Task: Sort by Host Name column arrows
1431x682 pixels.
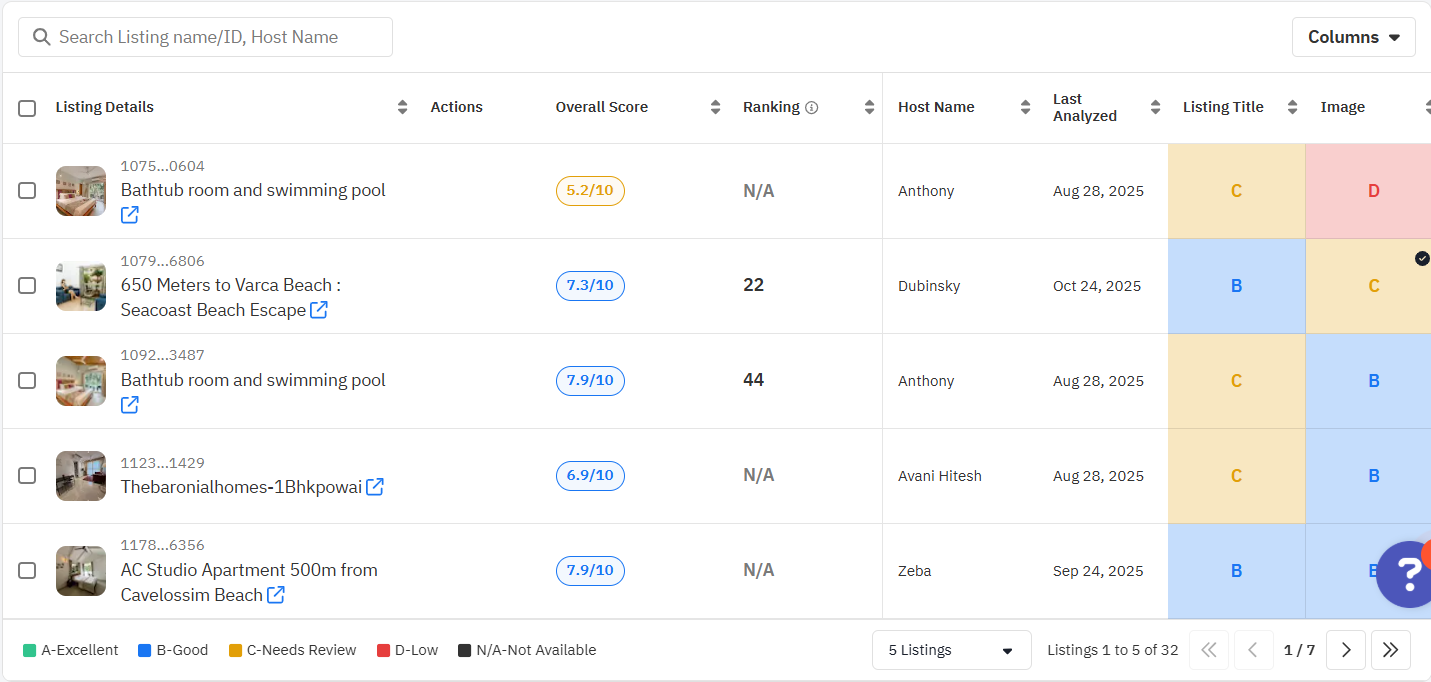Action: pyautogui.click(x=1025, y=107)
